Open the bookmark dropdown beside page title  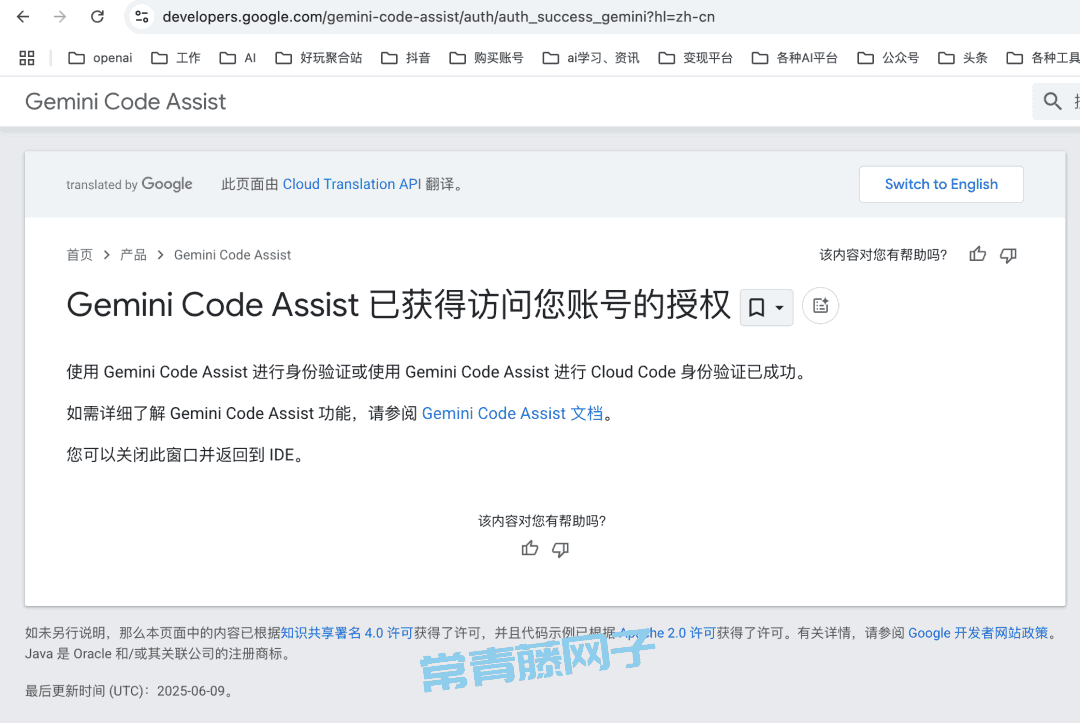(x=767, y=307)
